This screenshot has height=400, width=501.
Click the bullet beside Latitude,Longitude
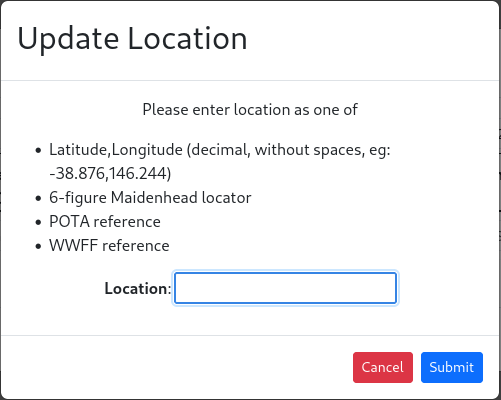coord(38,150)
